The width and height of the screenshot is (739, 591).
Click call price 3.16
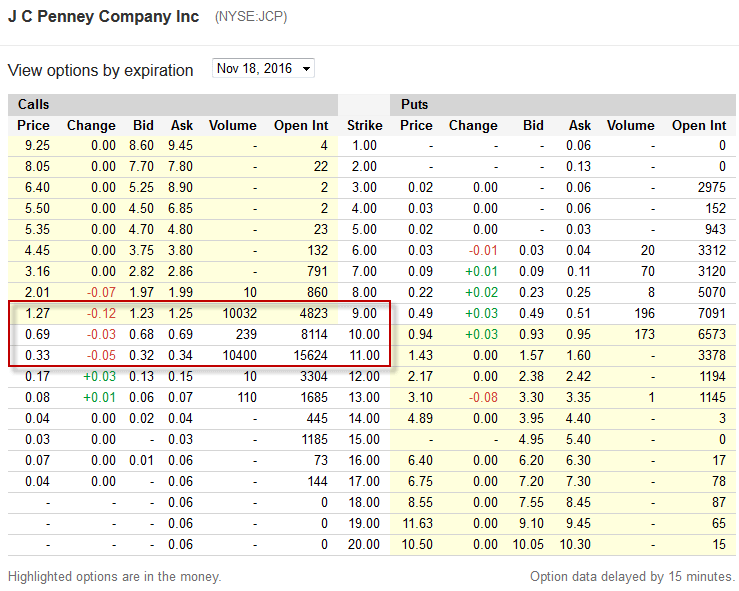(37, 271)
